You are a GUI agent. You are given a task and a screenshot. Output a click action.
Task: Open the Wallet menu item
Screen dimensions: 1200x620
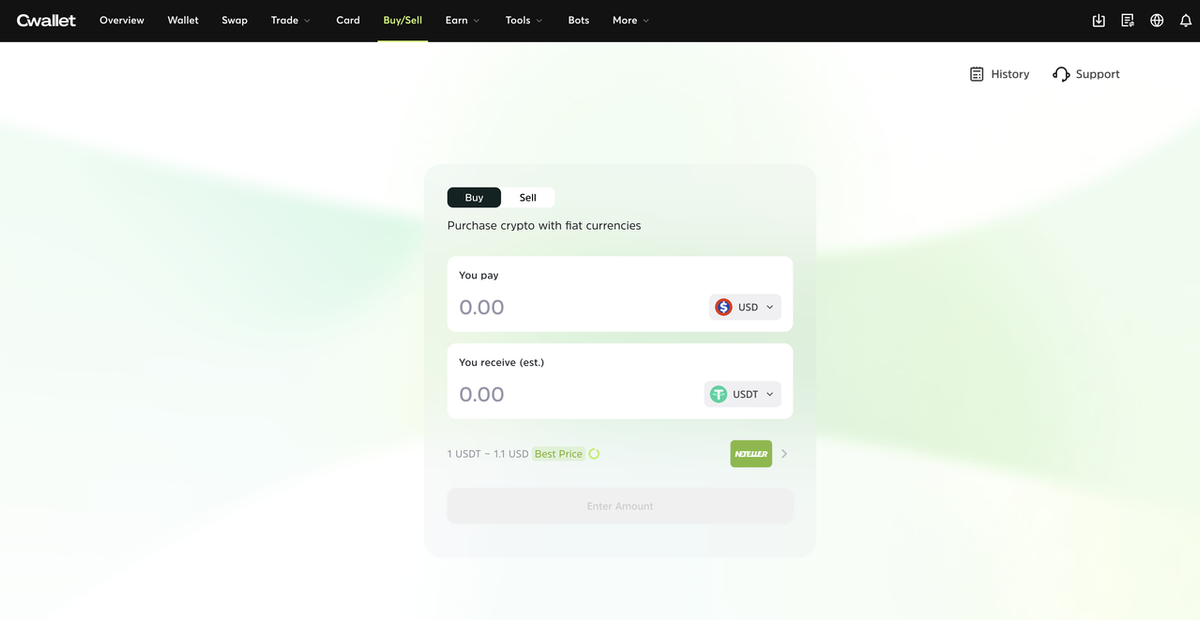183,20
